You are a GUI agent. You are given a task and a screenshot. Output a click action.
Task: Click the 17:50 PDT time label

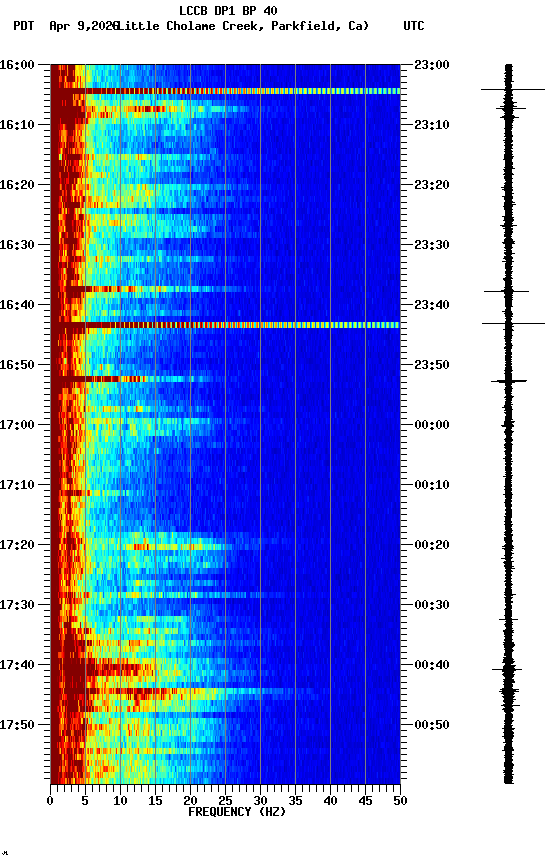tap(17, 725)
